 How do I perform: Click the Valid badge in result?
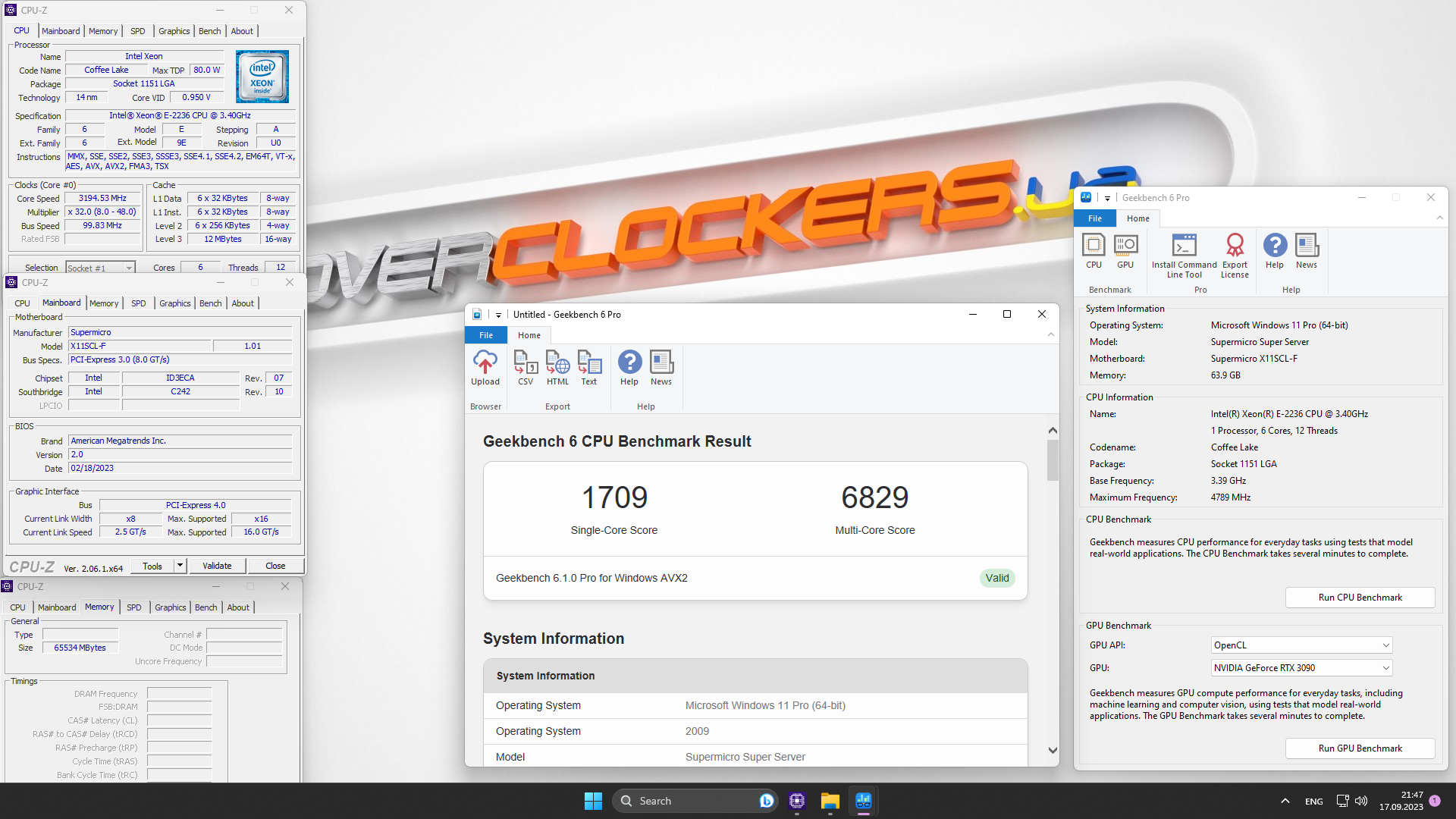[x=997, y=578]
